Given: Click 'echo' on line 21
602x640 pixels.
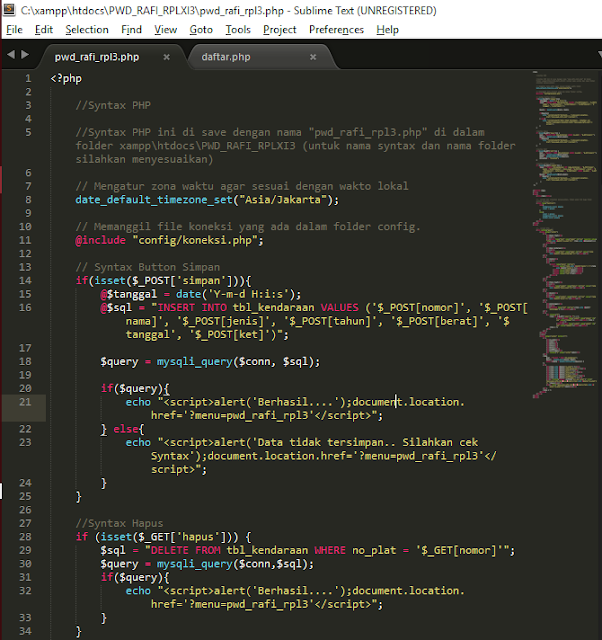Looking at the screenshot, I should (138, 402).
